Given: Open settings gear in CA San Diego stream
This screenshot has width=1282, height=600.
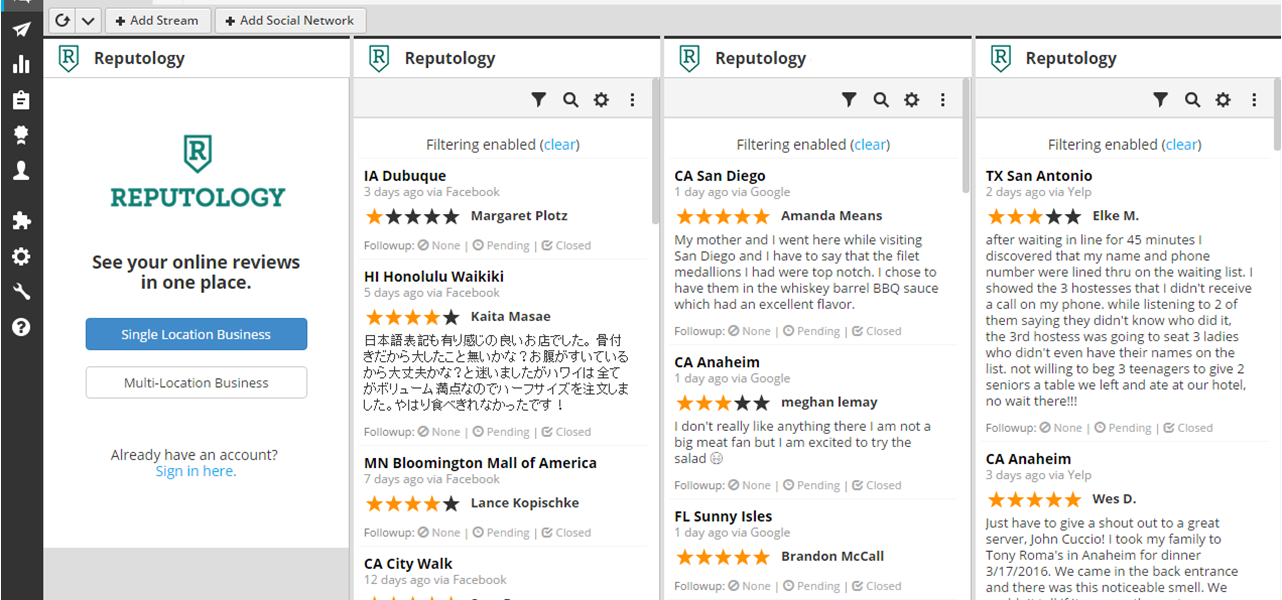Looking at the screenshot, I should 912,99.
